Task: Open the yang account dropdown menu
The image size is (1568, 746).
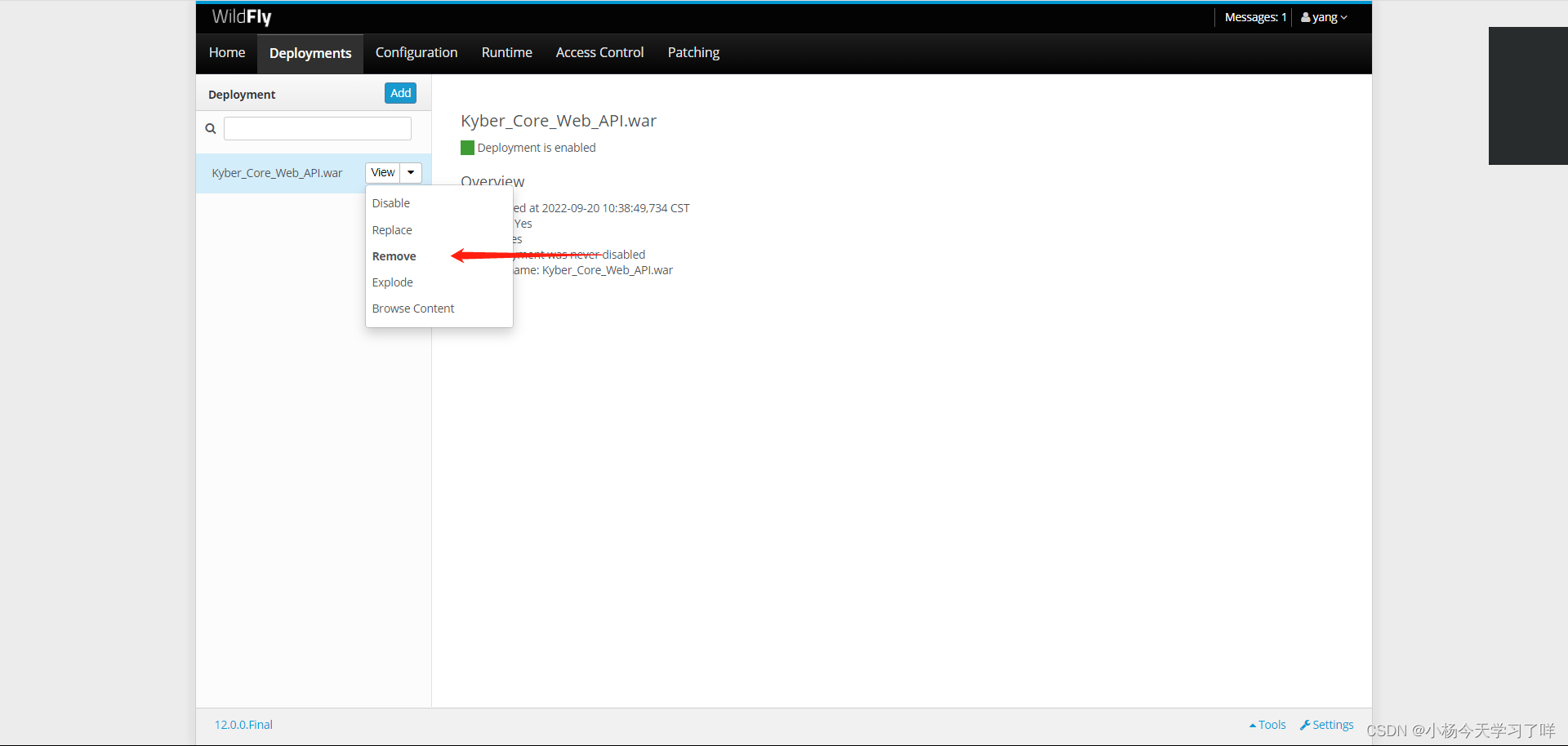Action: tap(1323, 16)
